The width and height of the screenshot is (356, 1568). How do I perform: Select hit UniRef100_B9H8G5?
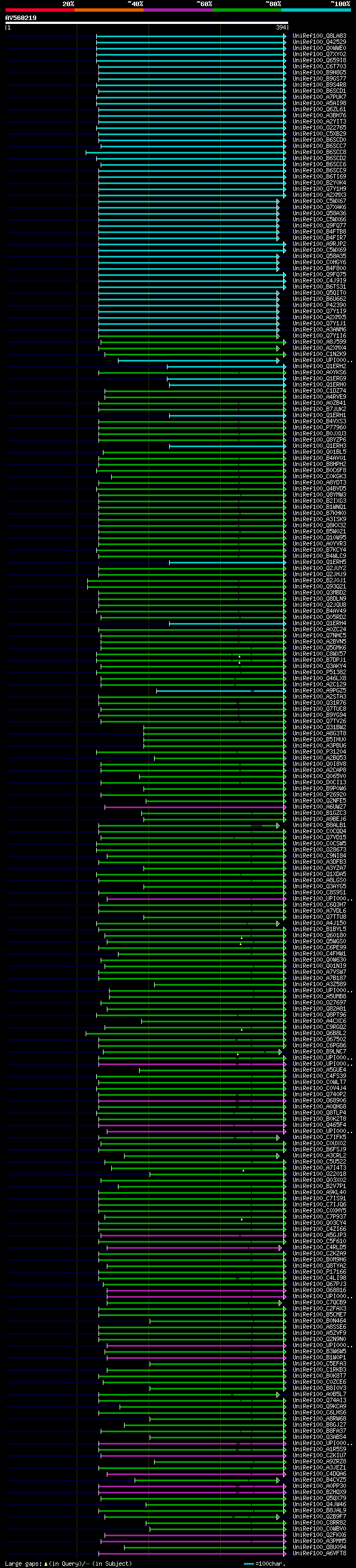(x=319, y=72)
